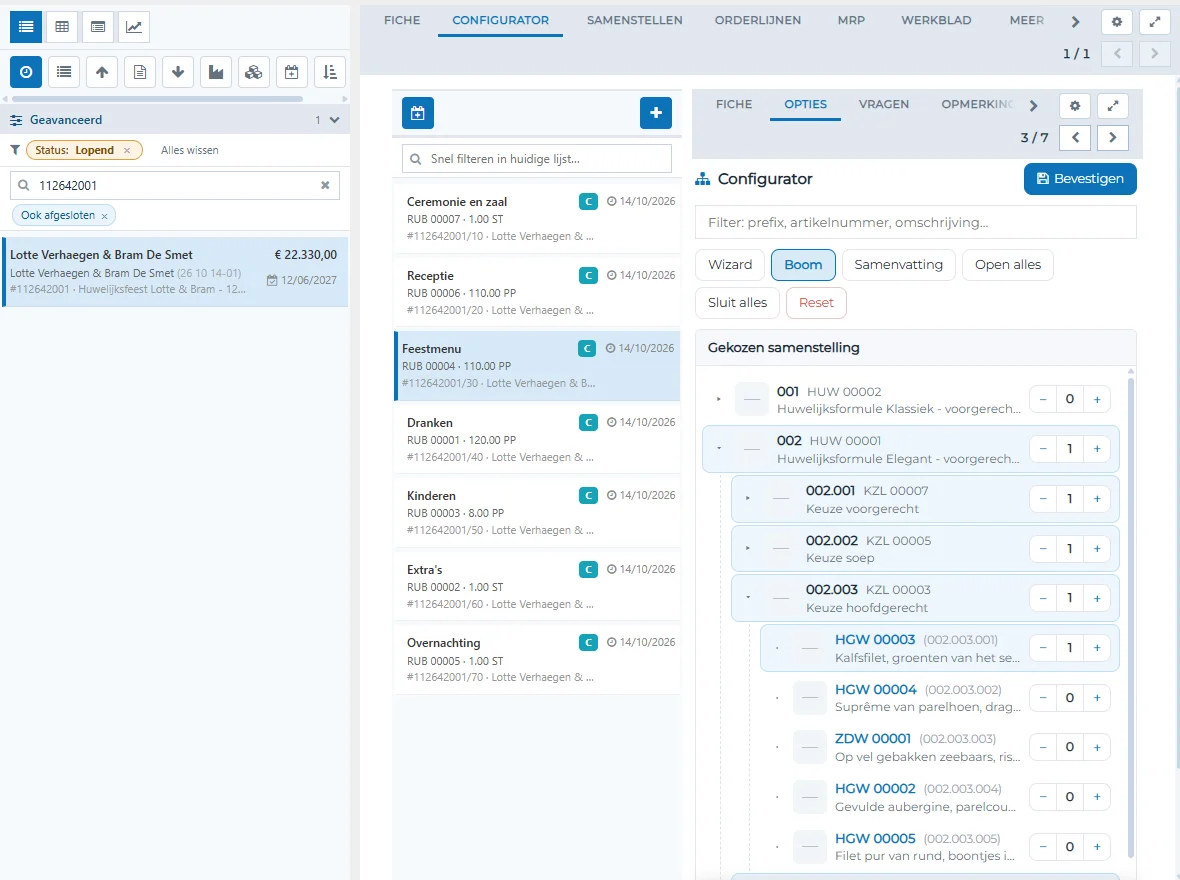
Task: Switch to the Vragen tab
Action: tap(883, 104)
